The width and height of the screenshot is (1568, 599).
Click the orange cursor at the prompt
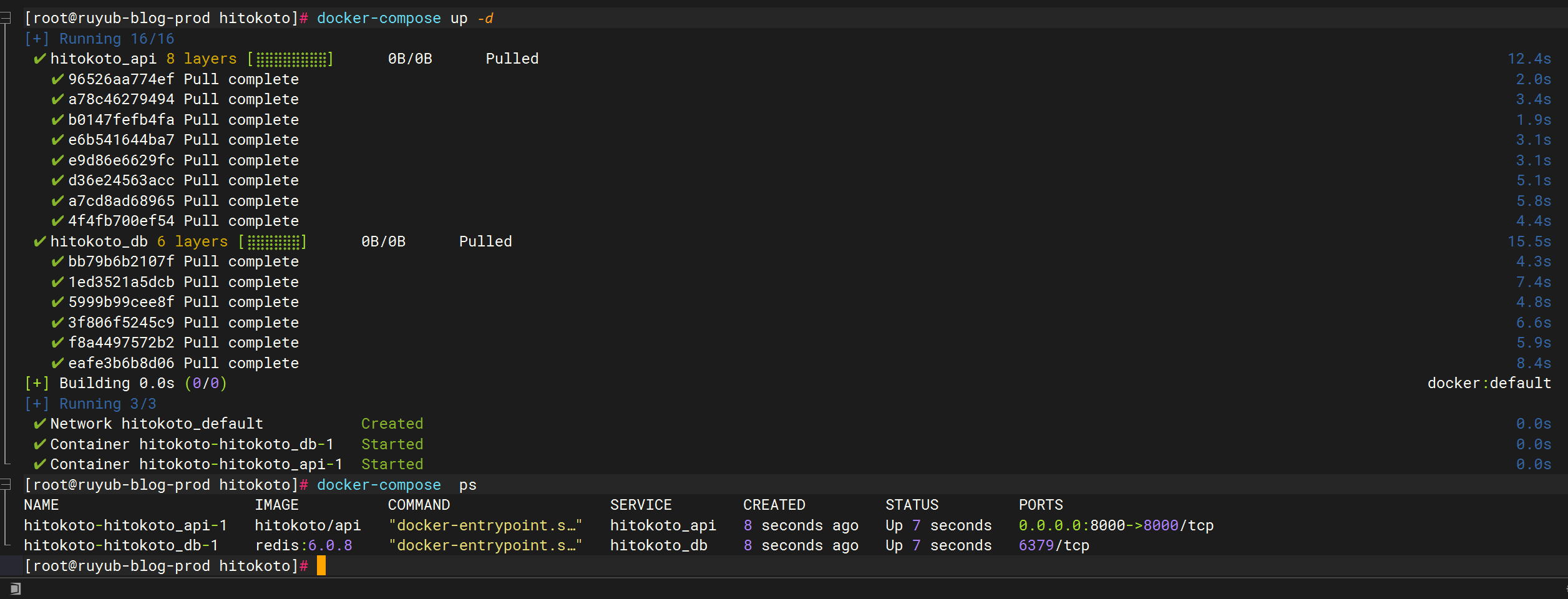321,566
